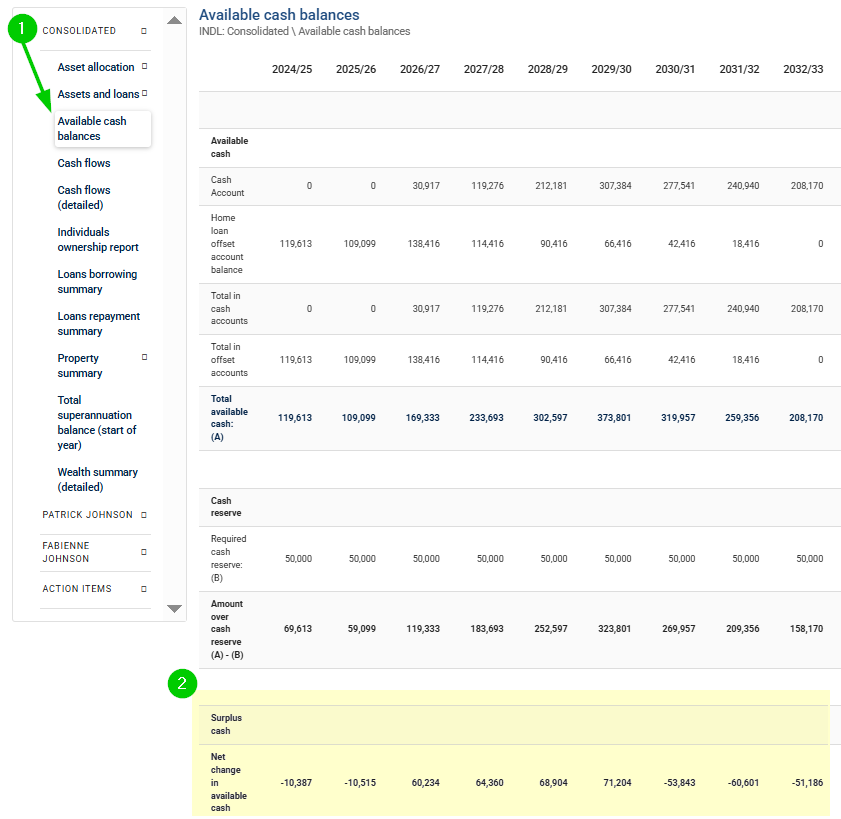Open the Cash flows (detailed) report

pyautogui.click(x=84, y=197)
